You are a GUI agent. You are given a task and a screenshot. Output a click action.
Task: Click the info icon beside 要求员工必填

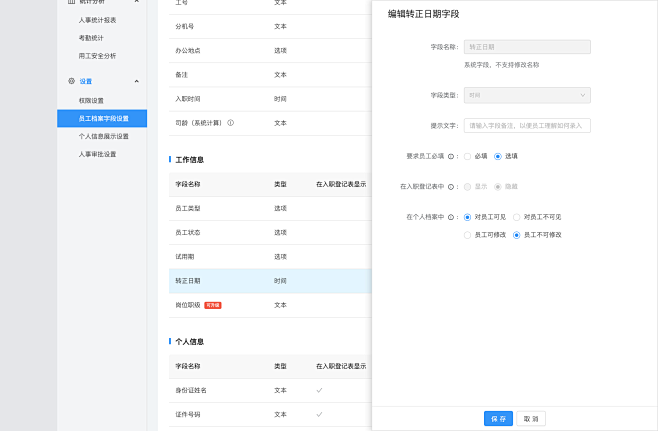(451, 157)
